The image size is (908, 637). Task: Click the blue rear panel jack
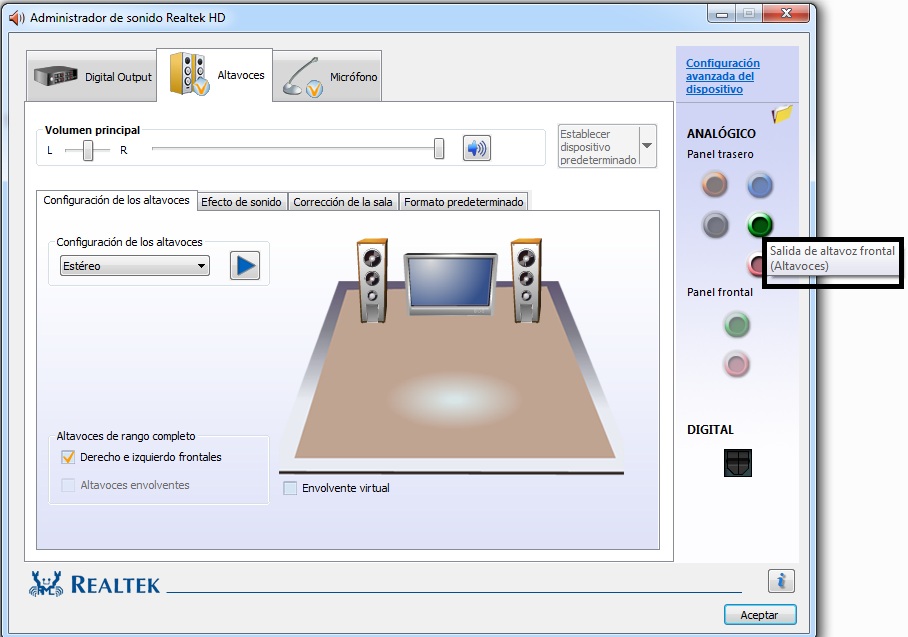pyautogui.click(x=760, y=185)
